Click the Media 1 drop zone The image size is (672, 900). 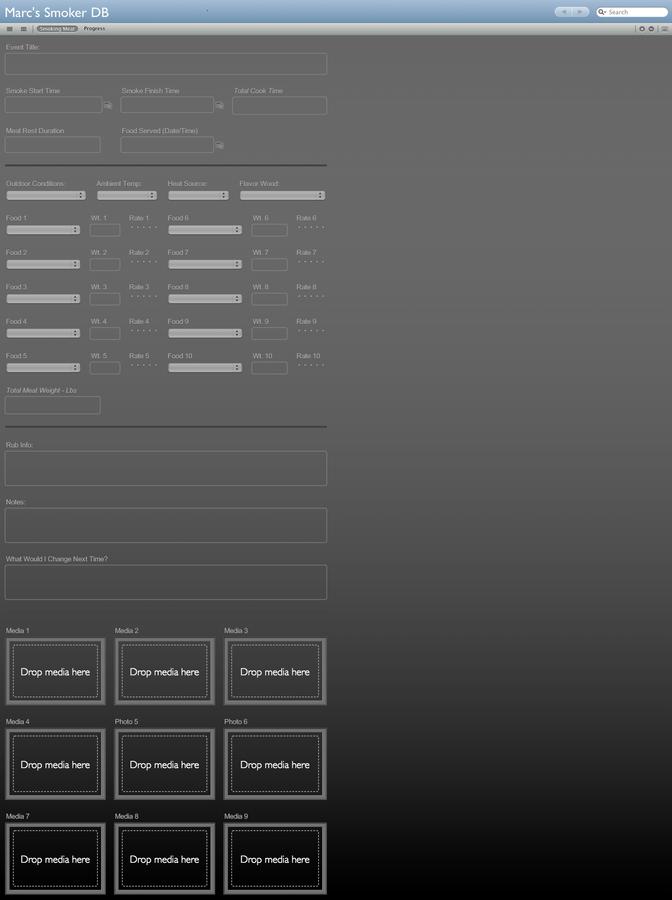[x=55, y=671]
